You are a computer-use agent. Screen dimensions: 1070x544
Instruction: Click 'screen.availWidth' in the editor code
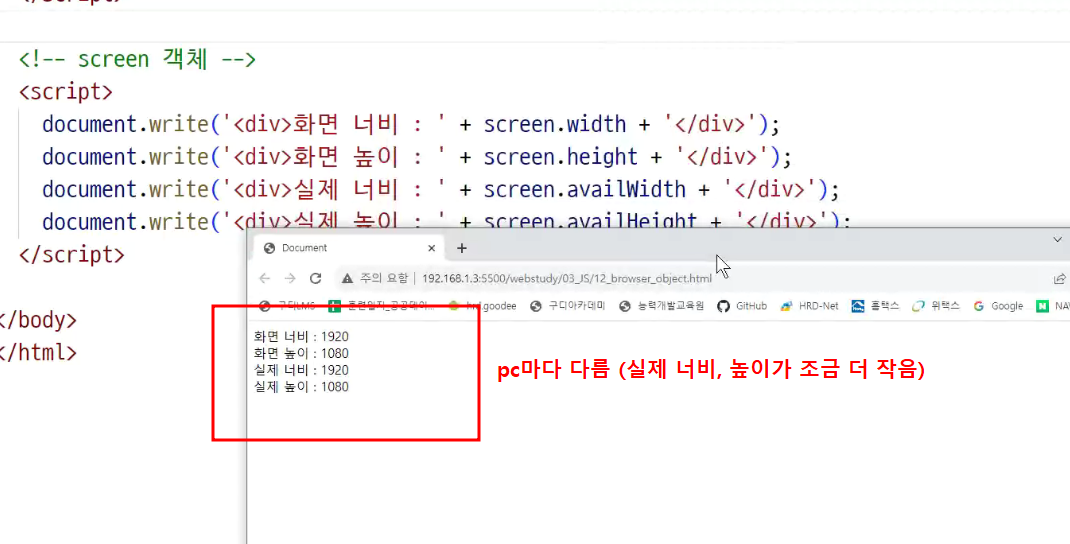pos(585,189)
